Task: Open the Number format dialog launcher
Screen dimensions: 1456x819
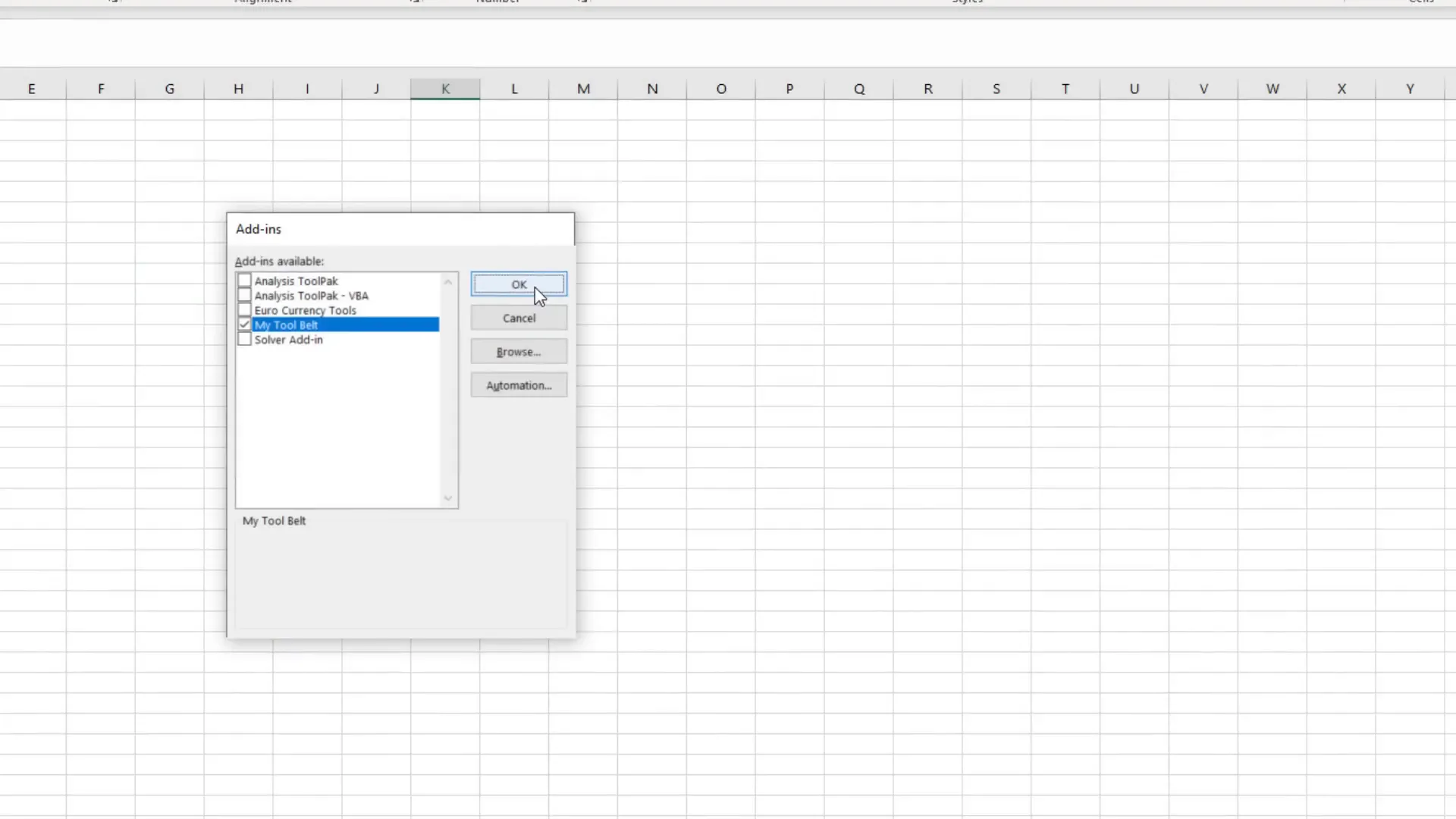Action: (x=582, y=2)
